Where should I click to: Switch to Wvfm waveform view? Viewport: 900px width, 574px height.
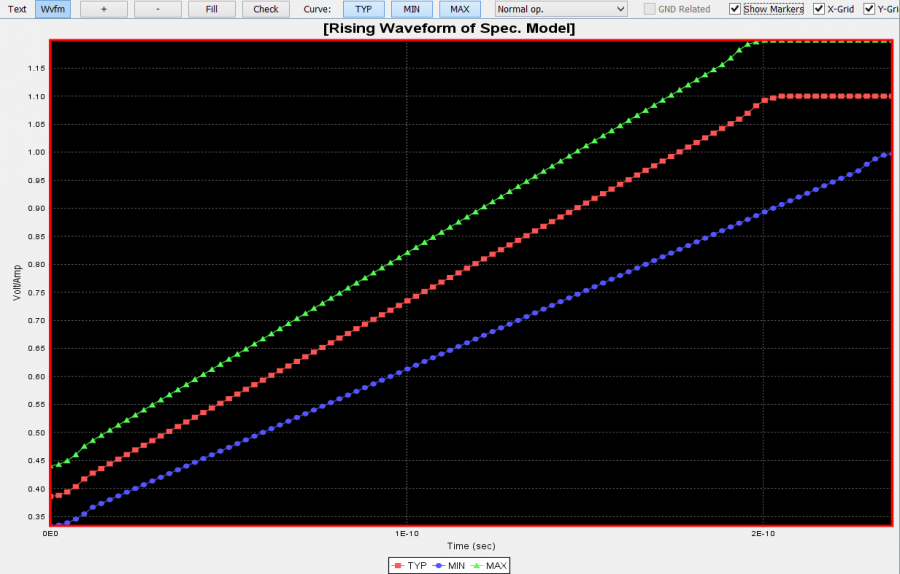[x=53, y=9]
